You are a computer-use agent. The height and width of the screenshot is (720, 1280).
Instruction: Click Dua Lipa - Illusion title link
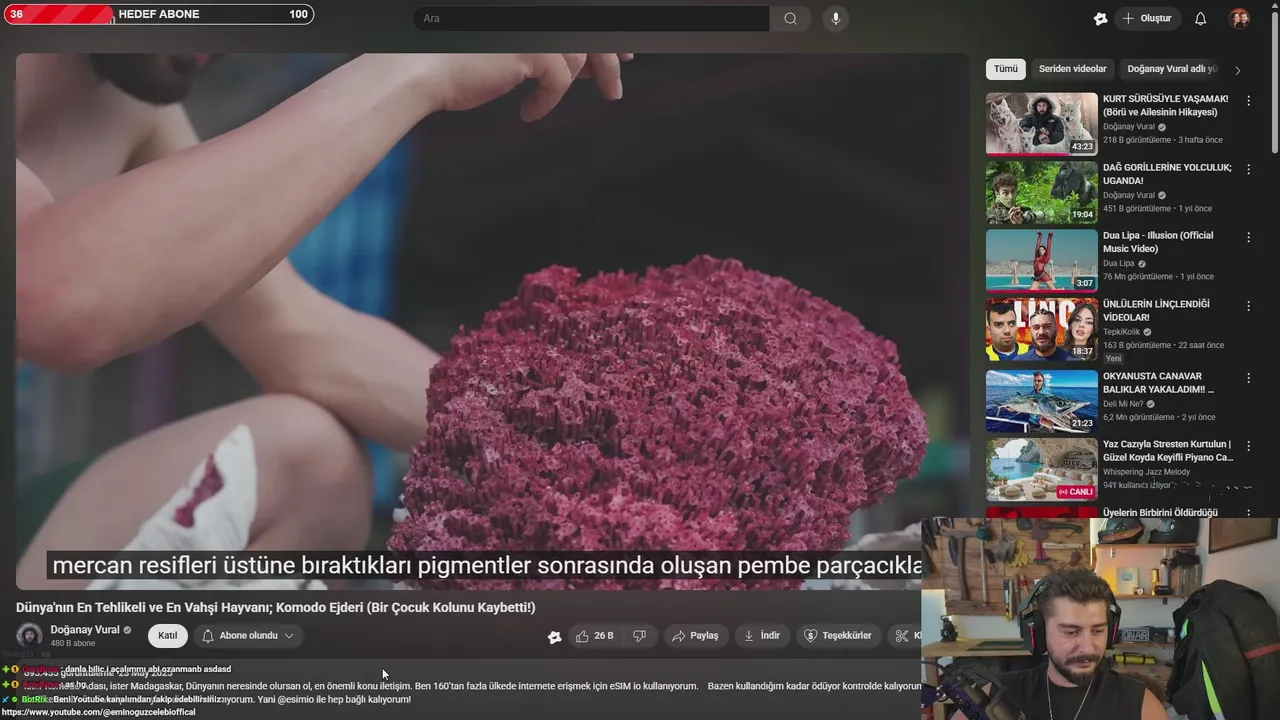[1158, 242]
